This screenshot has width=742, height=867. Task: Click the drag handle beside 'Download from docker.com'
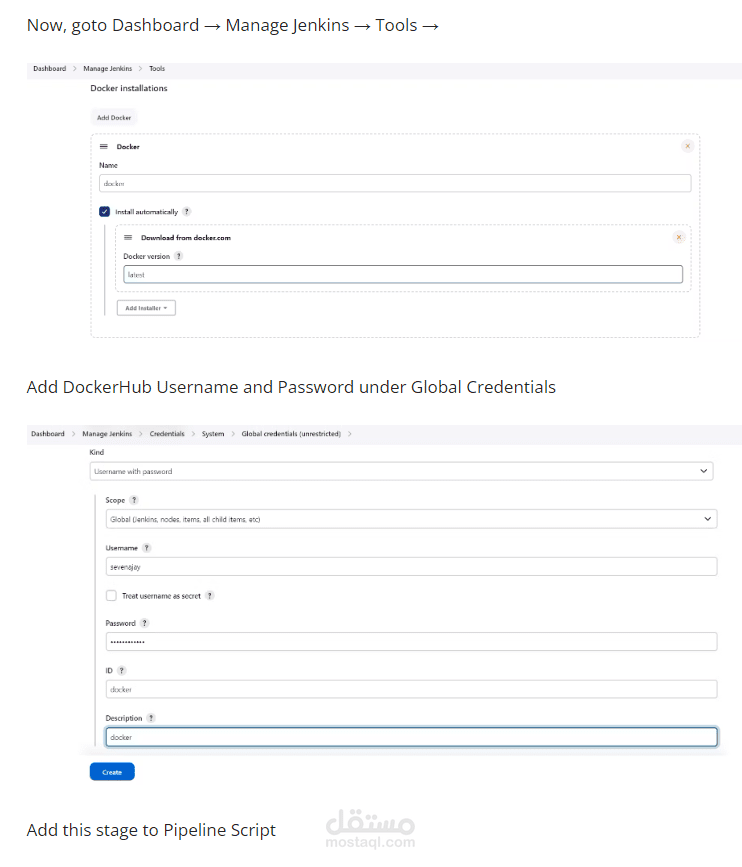tap(128, 237)
